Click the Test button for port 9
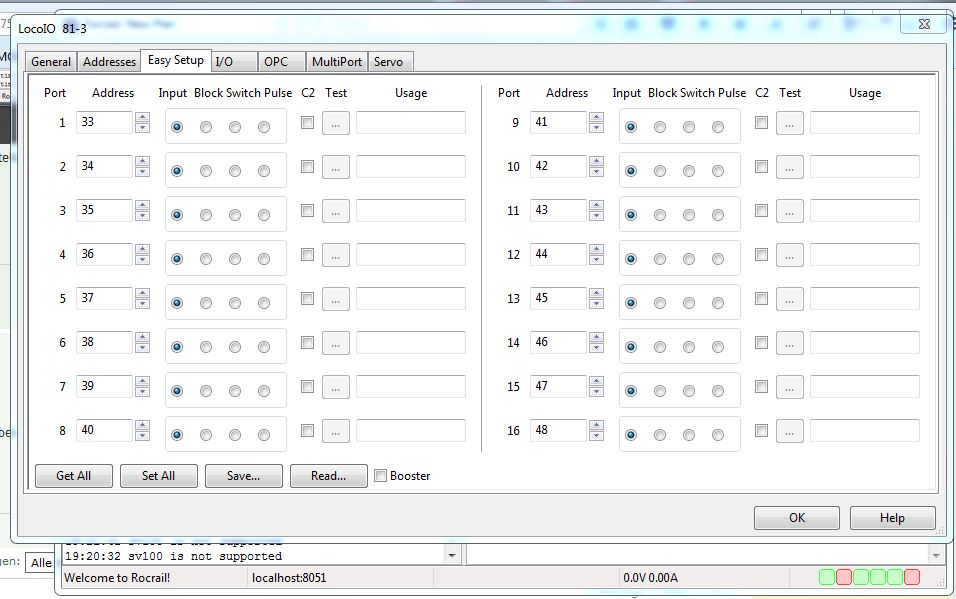Screen dimensions: 956x599 pyautogui.click(x=789, y=123)
